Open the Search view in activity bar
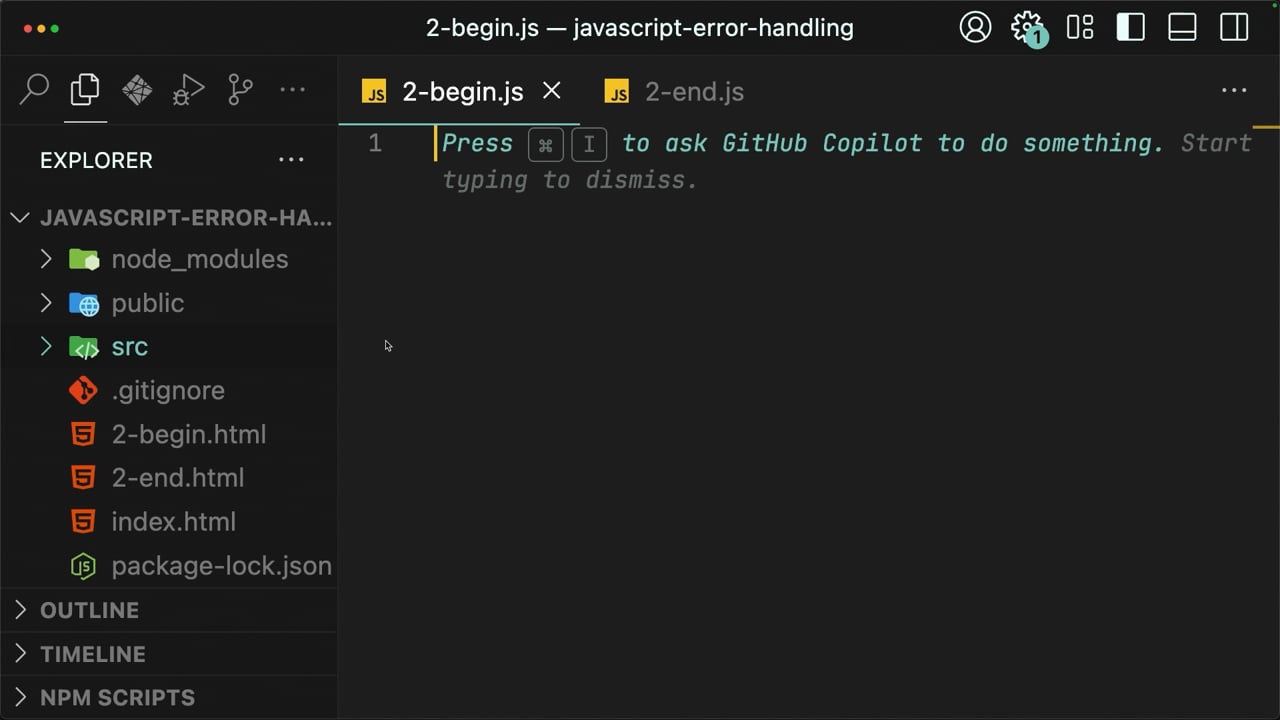Viewport: 1280px width, 720px height. (x=34, y=90)
